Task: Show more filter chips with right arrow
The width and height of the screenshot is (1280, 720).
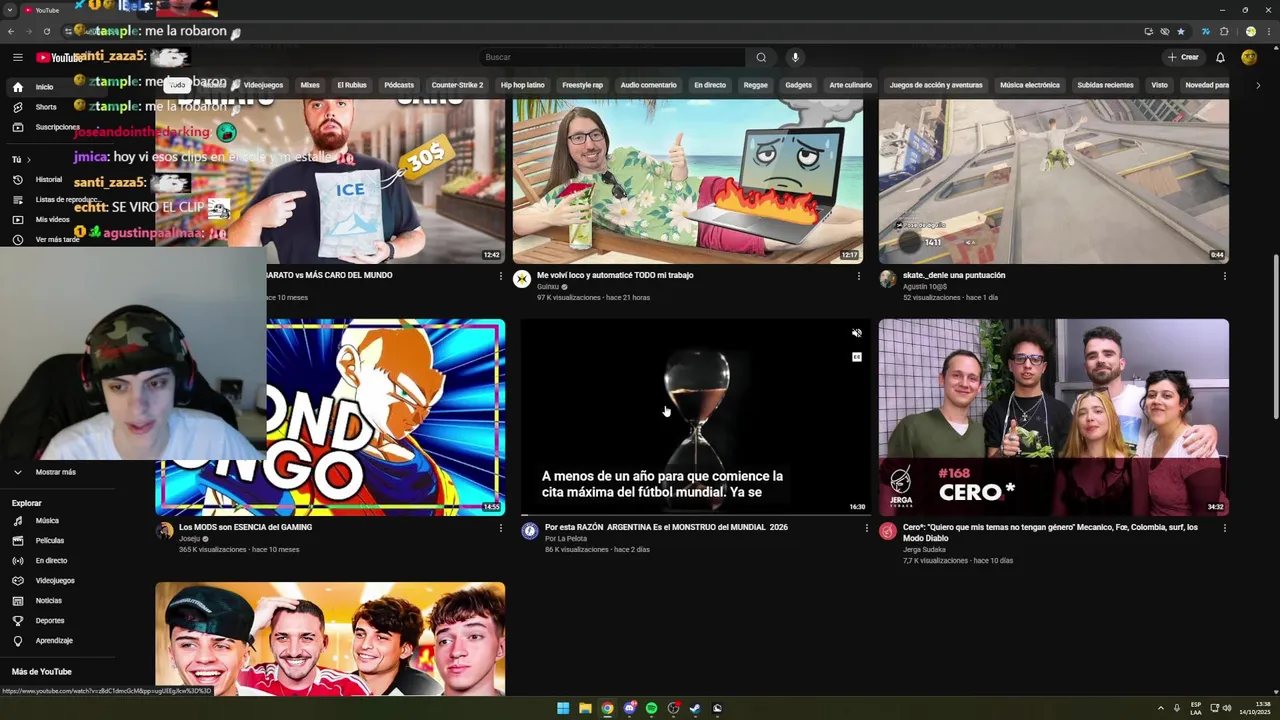Action: coord(1258,85)
